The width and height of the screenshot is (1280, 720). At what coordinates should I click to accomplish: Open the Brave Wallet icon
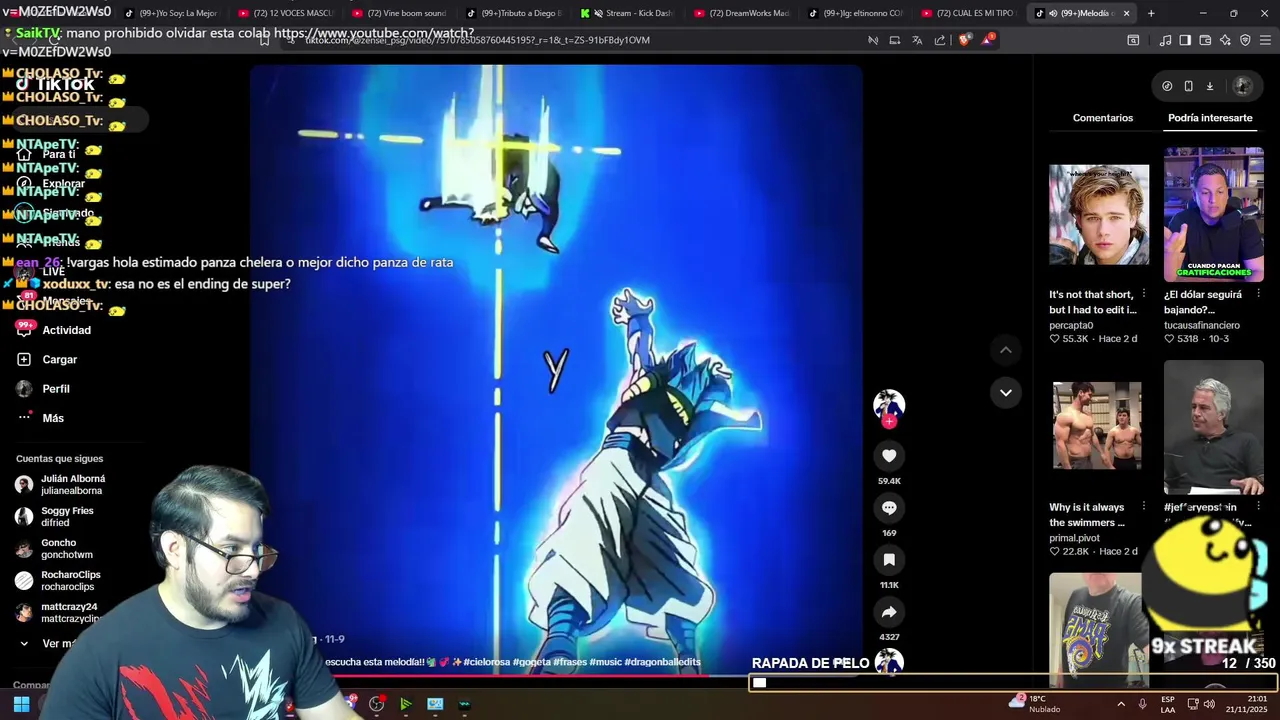click(x=1205, y=40)
